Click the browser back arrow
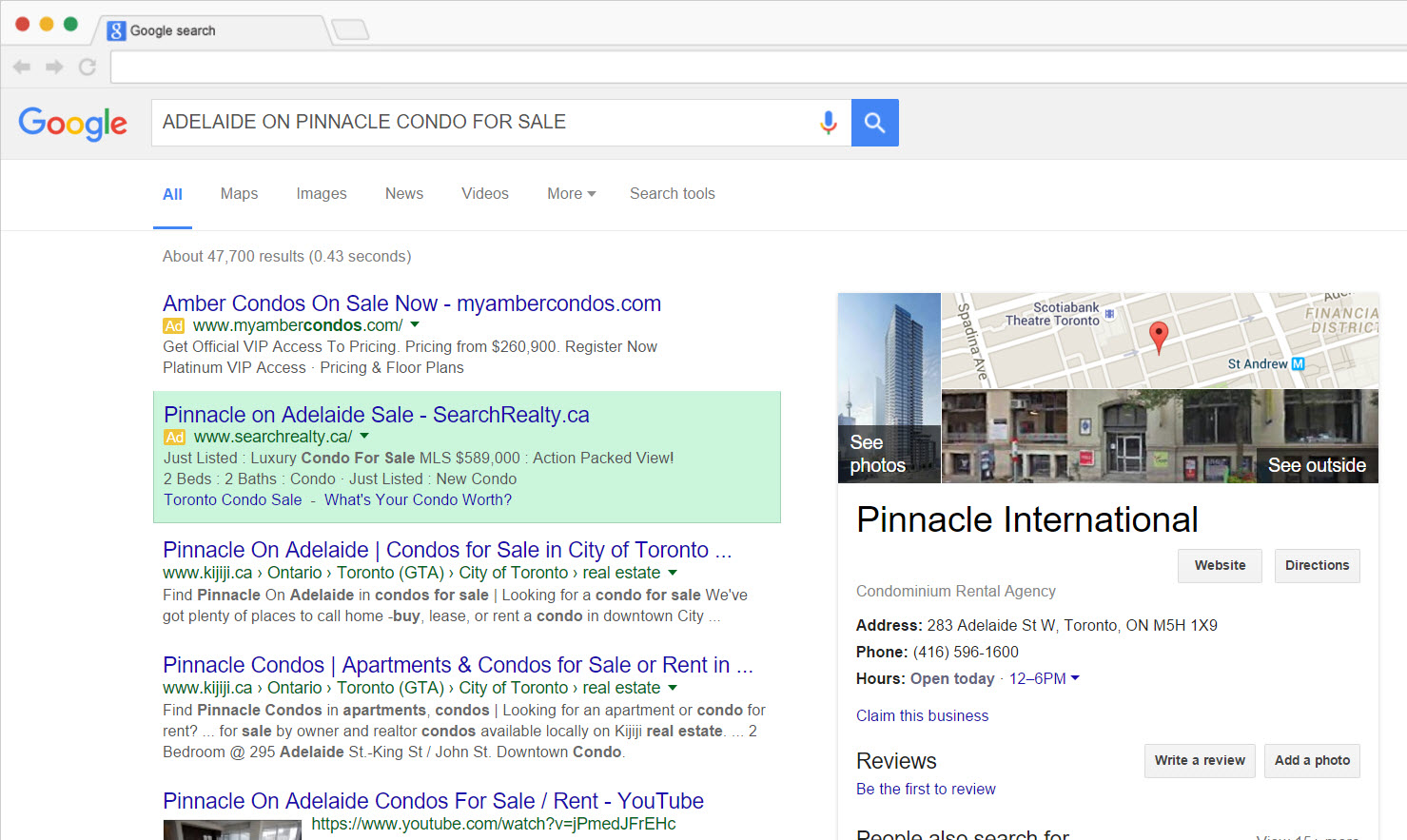Image resolution: width=1407 pixels, height=840 pixels. [22, 67]
